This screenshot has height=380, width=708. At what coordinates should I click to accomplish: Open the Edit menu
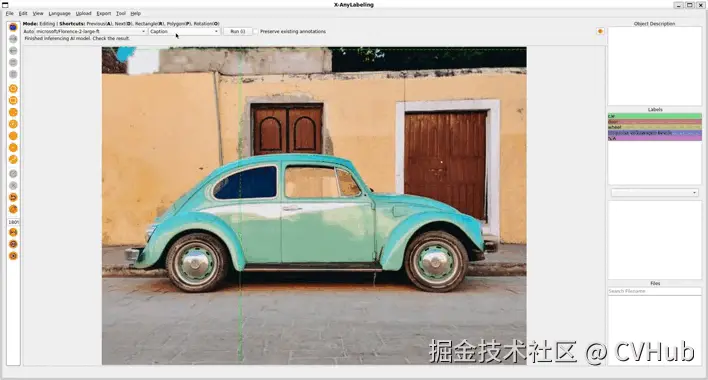(23, 14)
